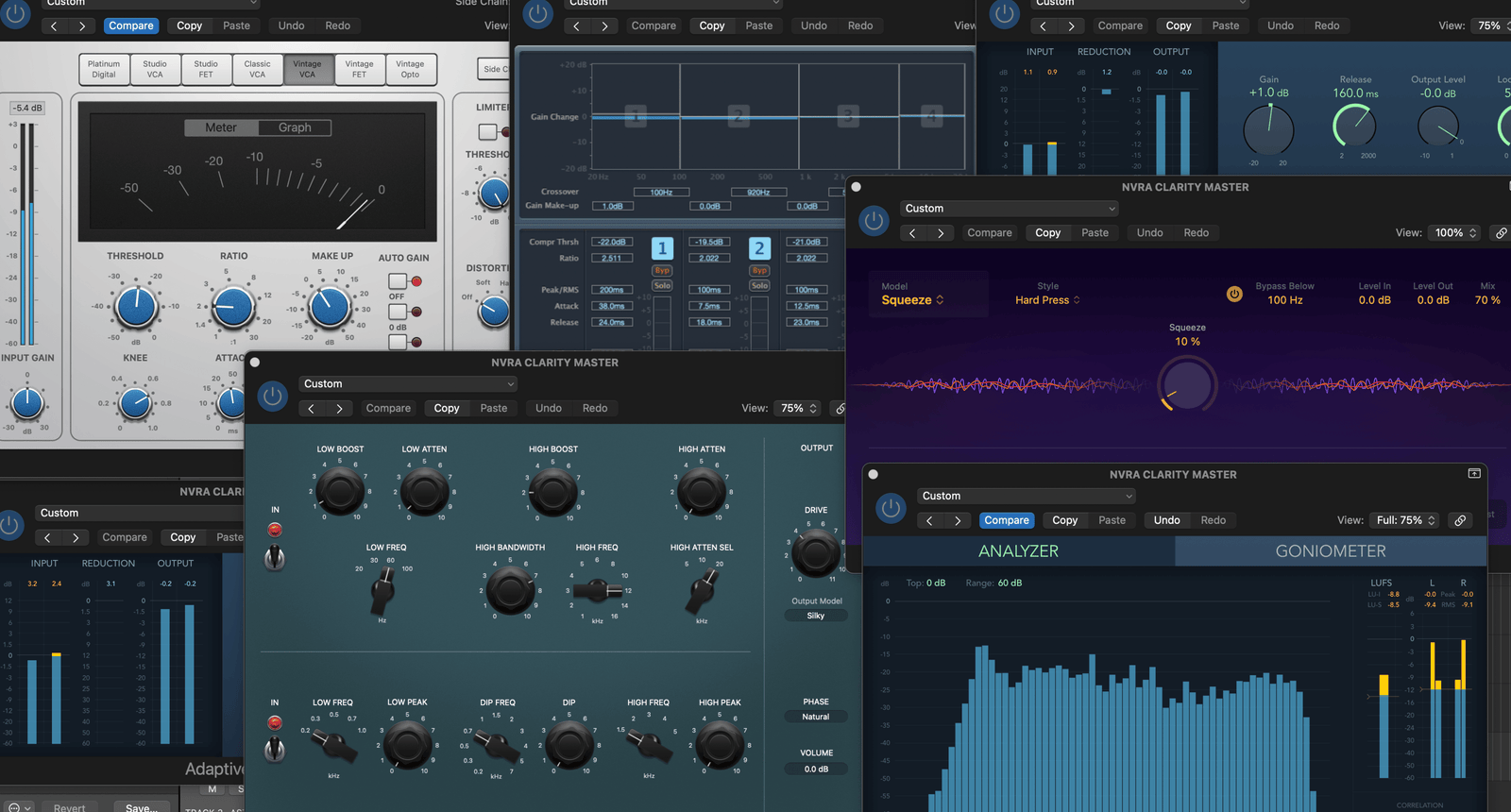Click link icon beside Full: 75% view

coord(1460,520)
